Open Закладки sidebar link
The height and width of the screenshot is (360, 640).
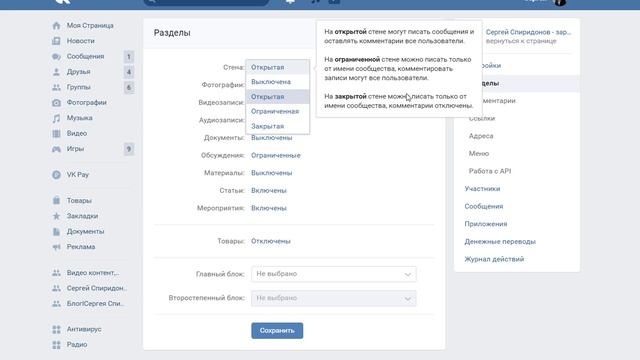(82, 216)
